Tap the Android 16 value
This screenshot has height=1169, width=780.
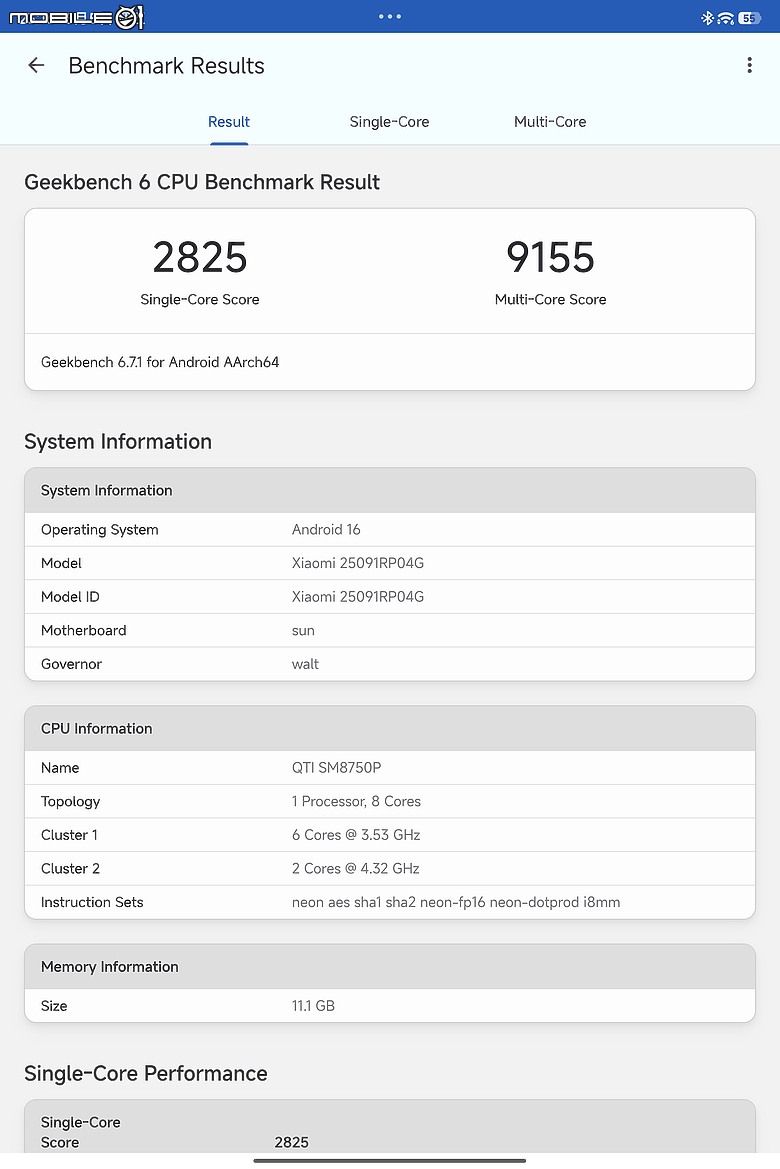click(326, 529)
